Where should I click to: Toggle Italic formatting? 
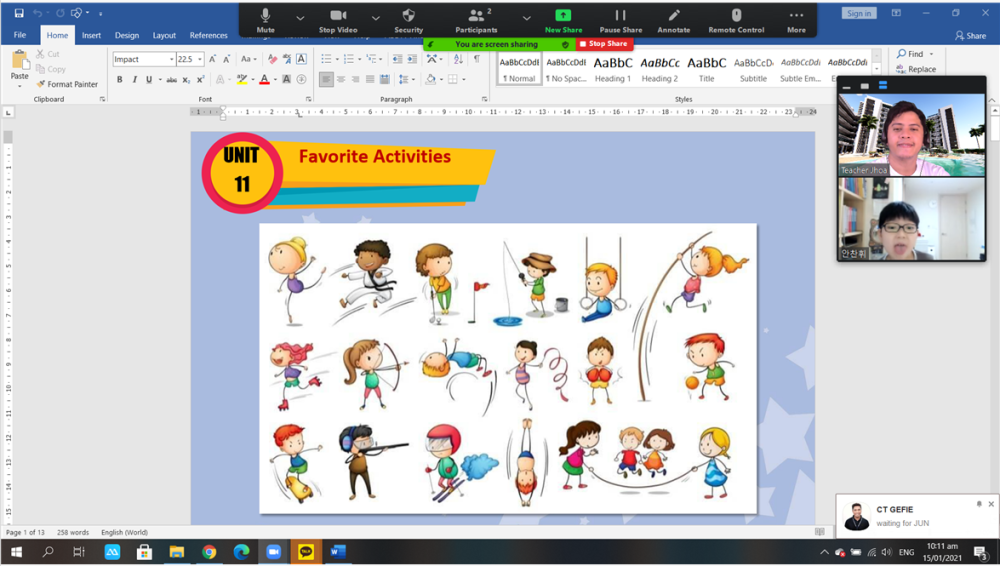[x=134, y=80]
